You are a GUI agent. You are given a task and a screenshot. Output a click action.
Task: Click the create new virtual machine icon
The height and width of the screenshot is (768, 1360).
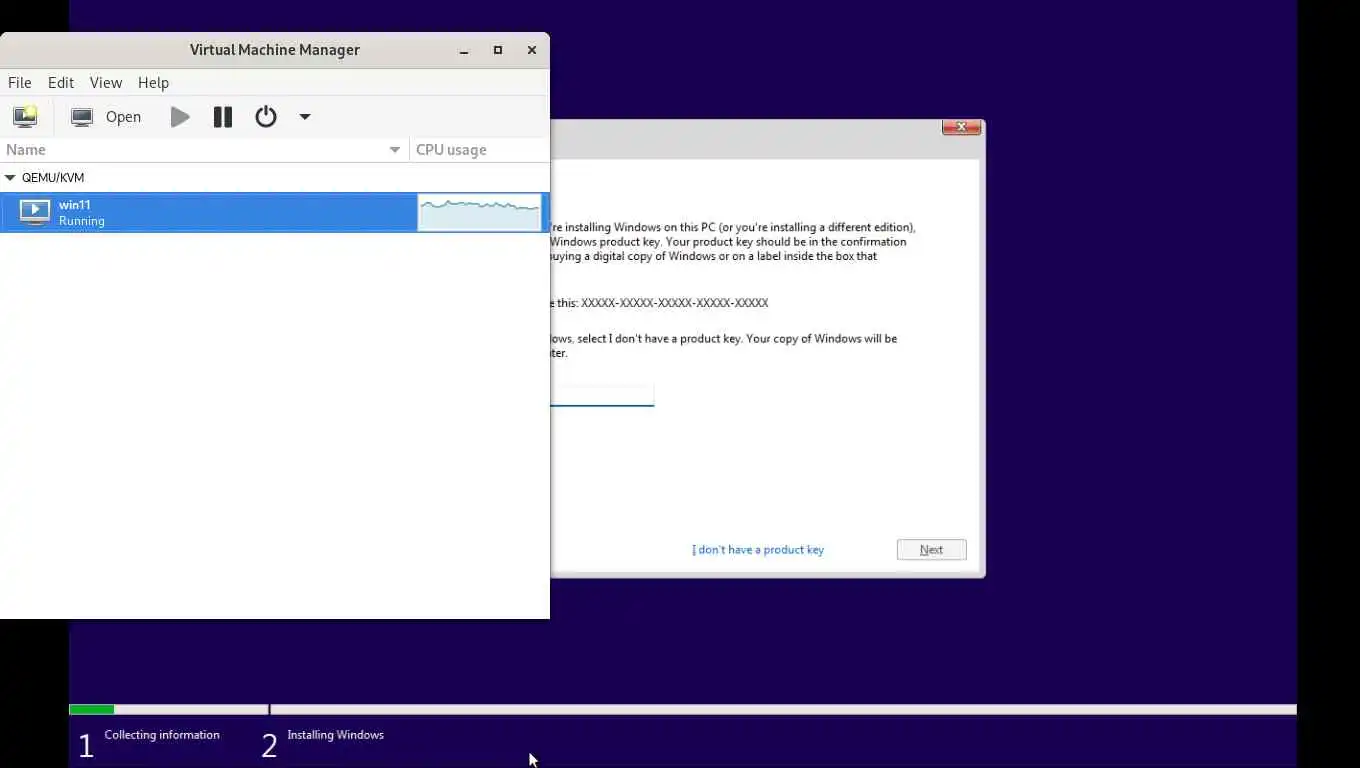click(x=25, y=117)
